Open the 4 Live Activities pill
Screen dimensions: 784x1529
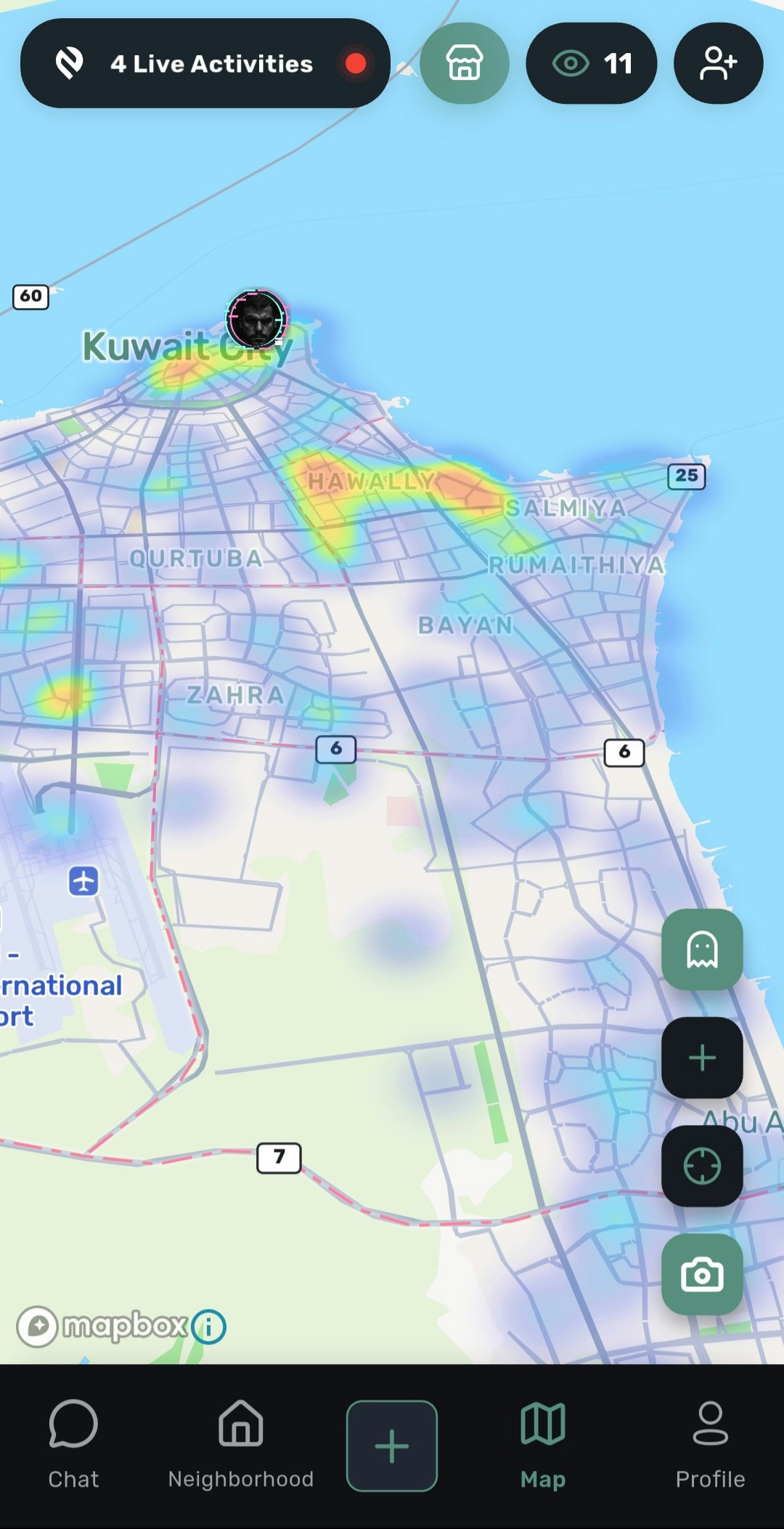205,63
